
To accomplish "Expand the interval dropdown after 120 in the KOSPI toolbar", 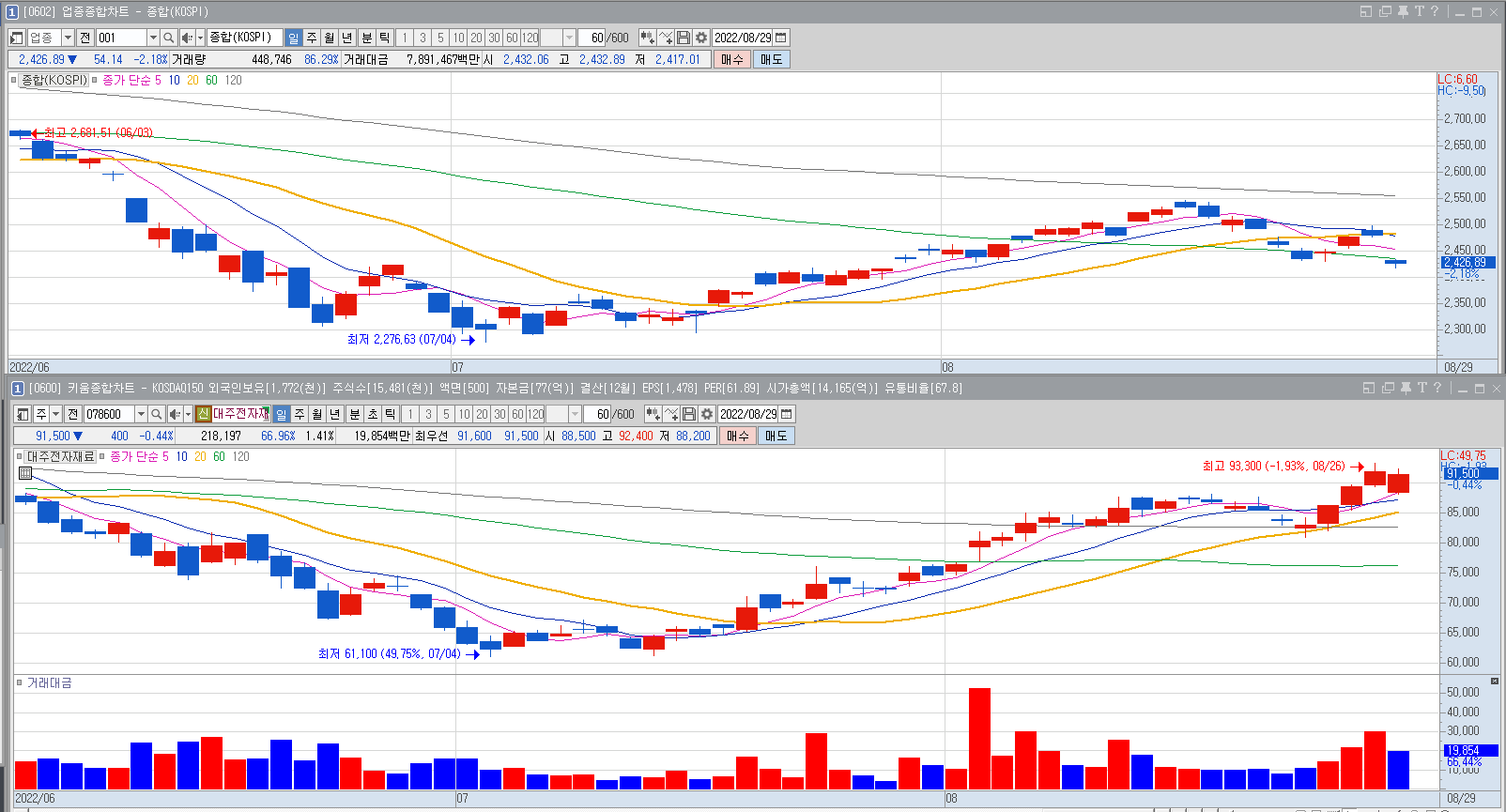I will [569, 38].
